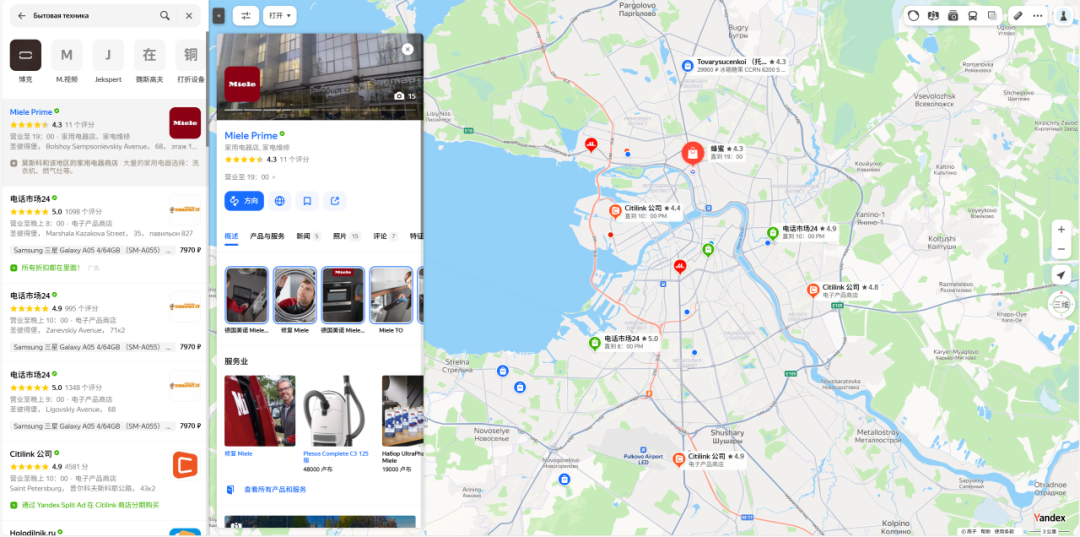Open Miele Prime website via globe icon

click(x=279, y=201)
